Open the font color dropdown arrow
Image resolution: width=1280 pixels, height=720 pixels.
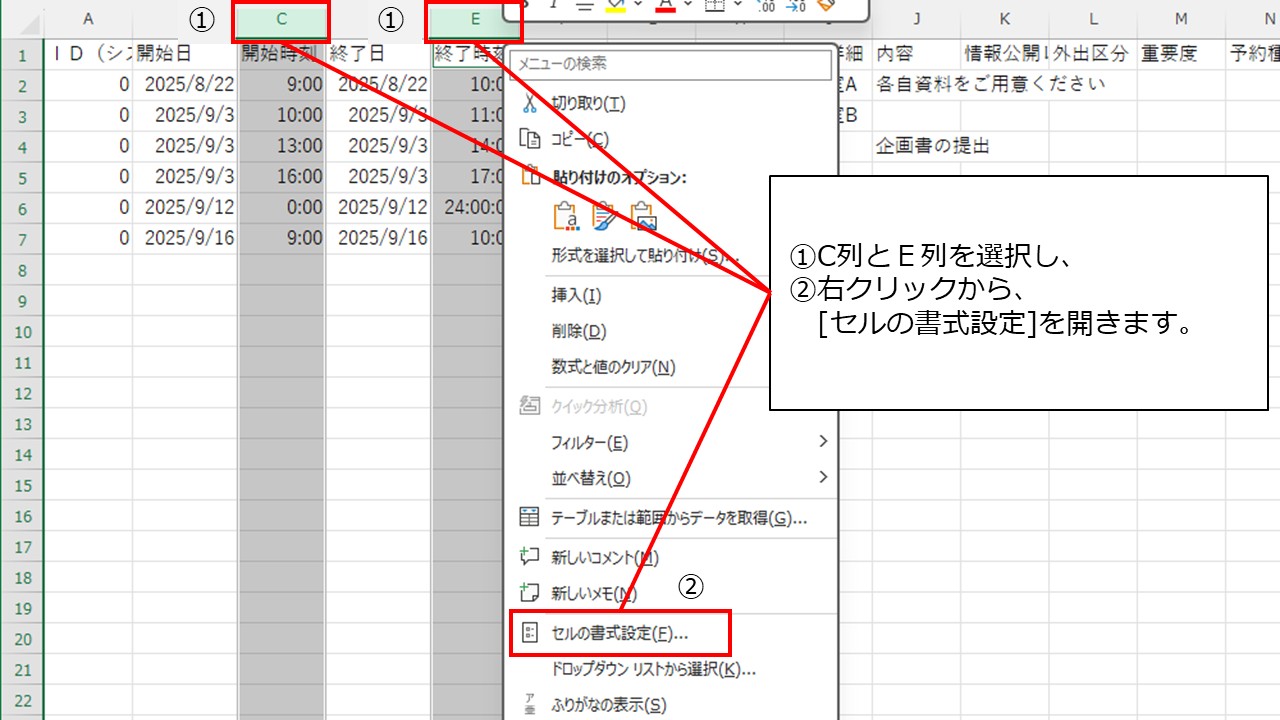click(688, 5)
